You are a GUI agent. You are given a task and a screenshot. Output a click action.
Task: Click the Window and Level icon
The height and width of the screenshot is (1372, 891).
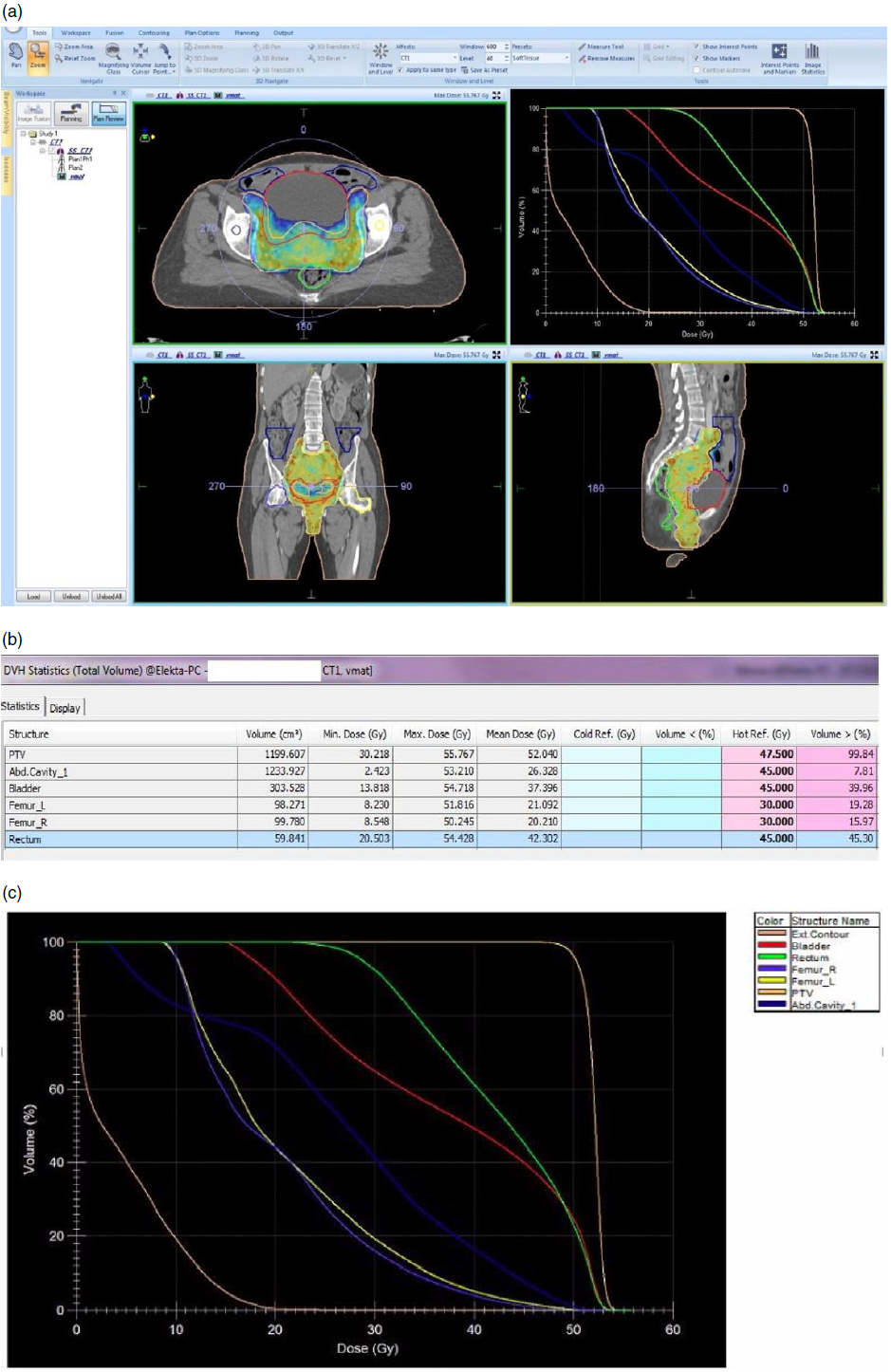point(381,49)
